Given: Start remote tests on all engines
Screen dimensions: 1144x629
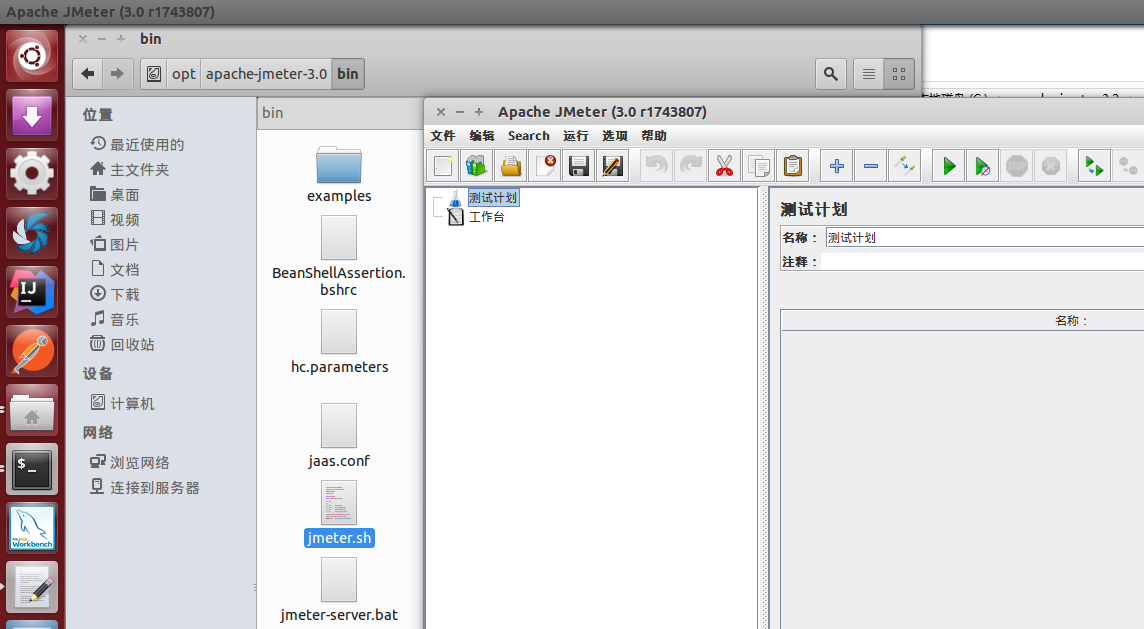Looking at the screenshot, I should [x=1094, y=166].
